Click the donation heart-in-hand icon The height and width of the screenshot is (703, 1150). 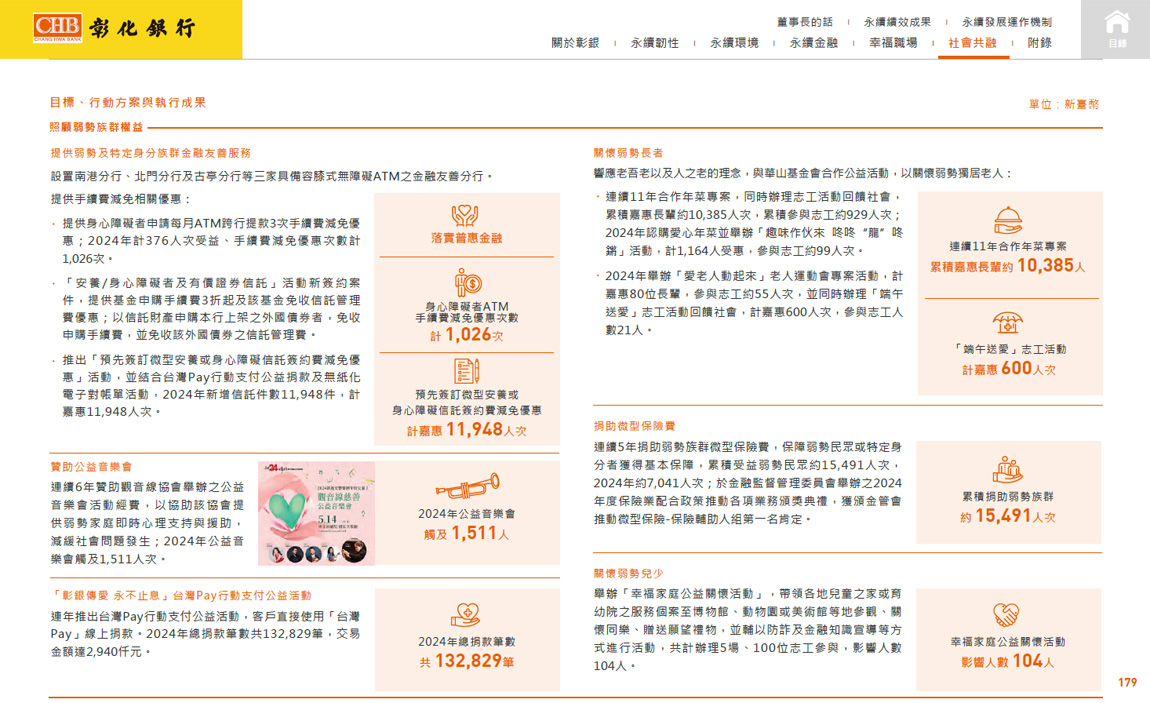pos(466,614)
